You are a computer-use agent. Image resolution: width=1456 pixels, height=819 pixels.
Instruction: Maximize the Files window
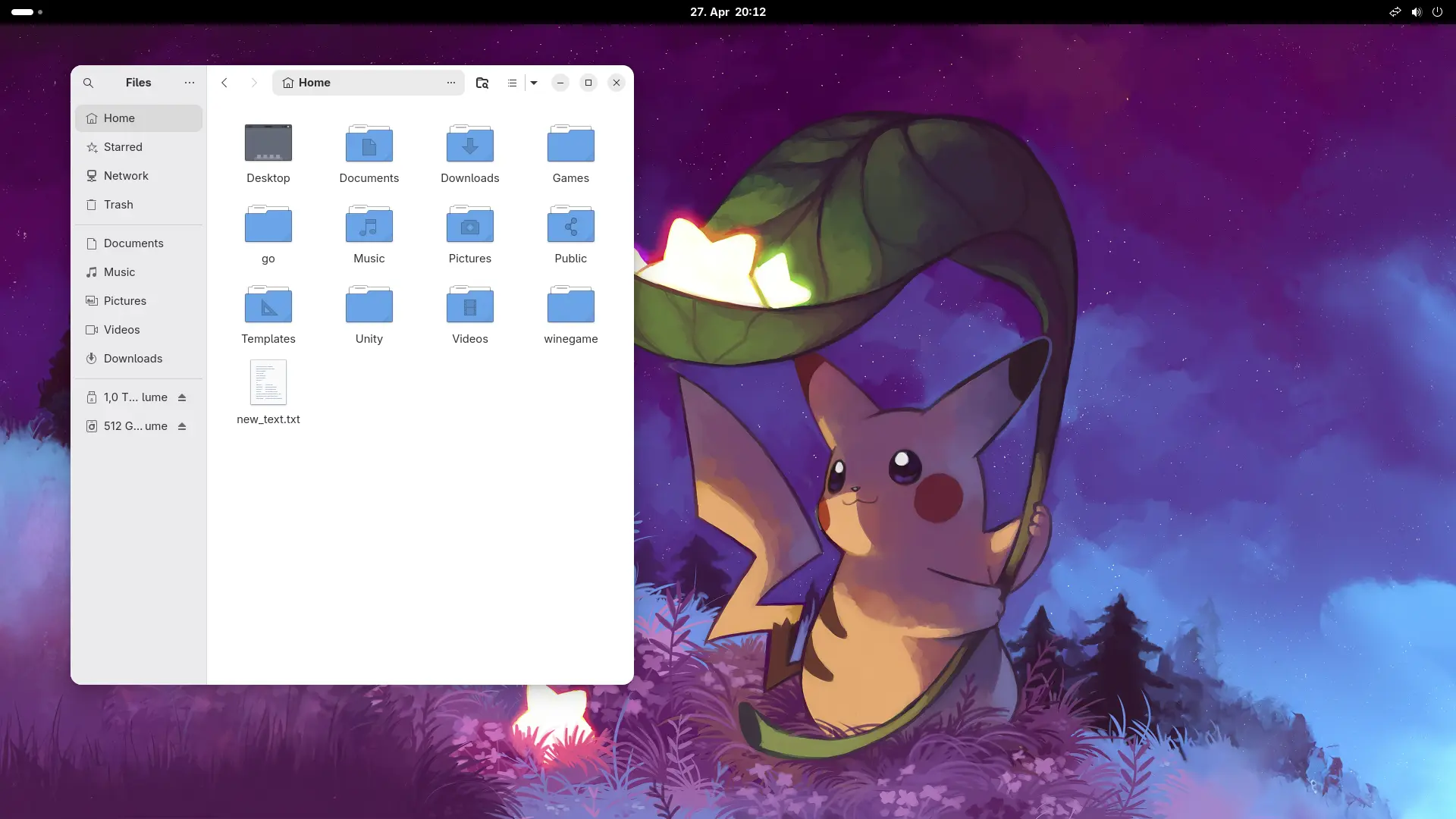pos(588,83)
